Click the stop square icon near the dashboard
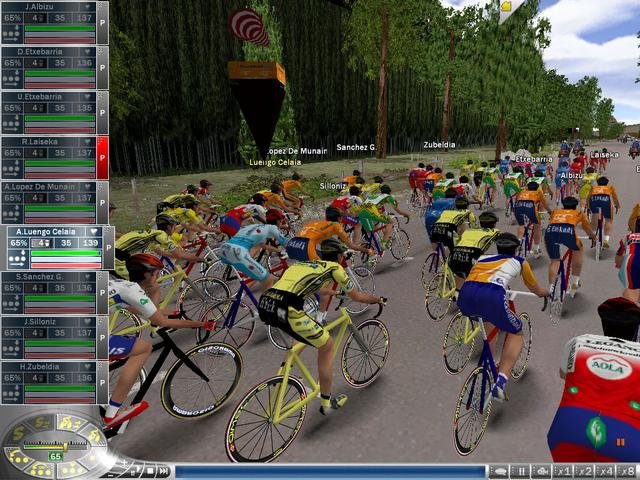 148,471
